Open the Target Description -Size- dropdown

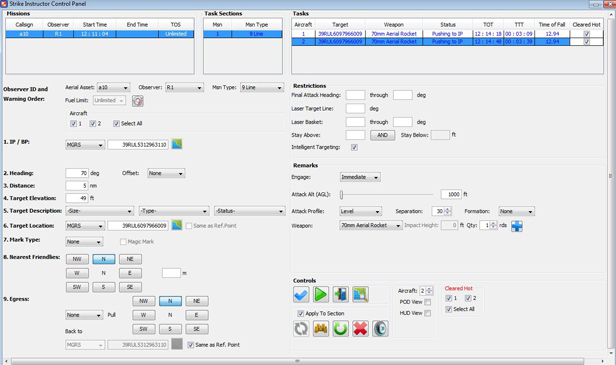click(x=99, y=211)
